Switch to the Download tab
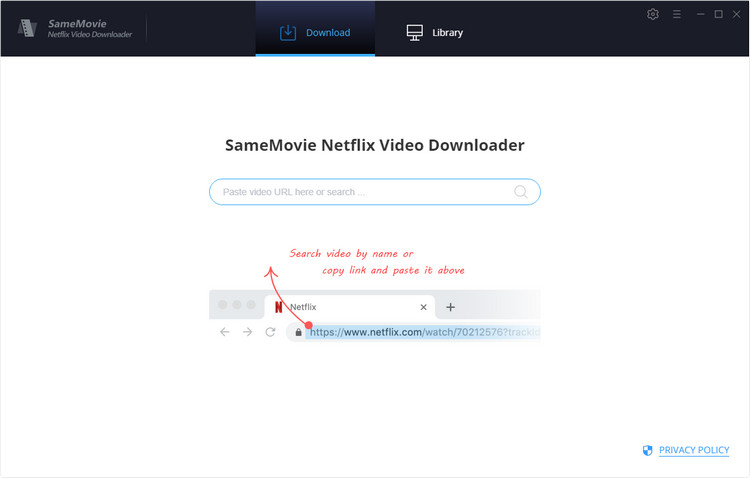 tap(315, 29)
